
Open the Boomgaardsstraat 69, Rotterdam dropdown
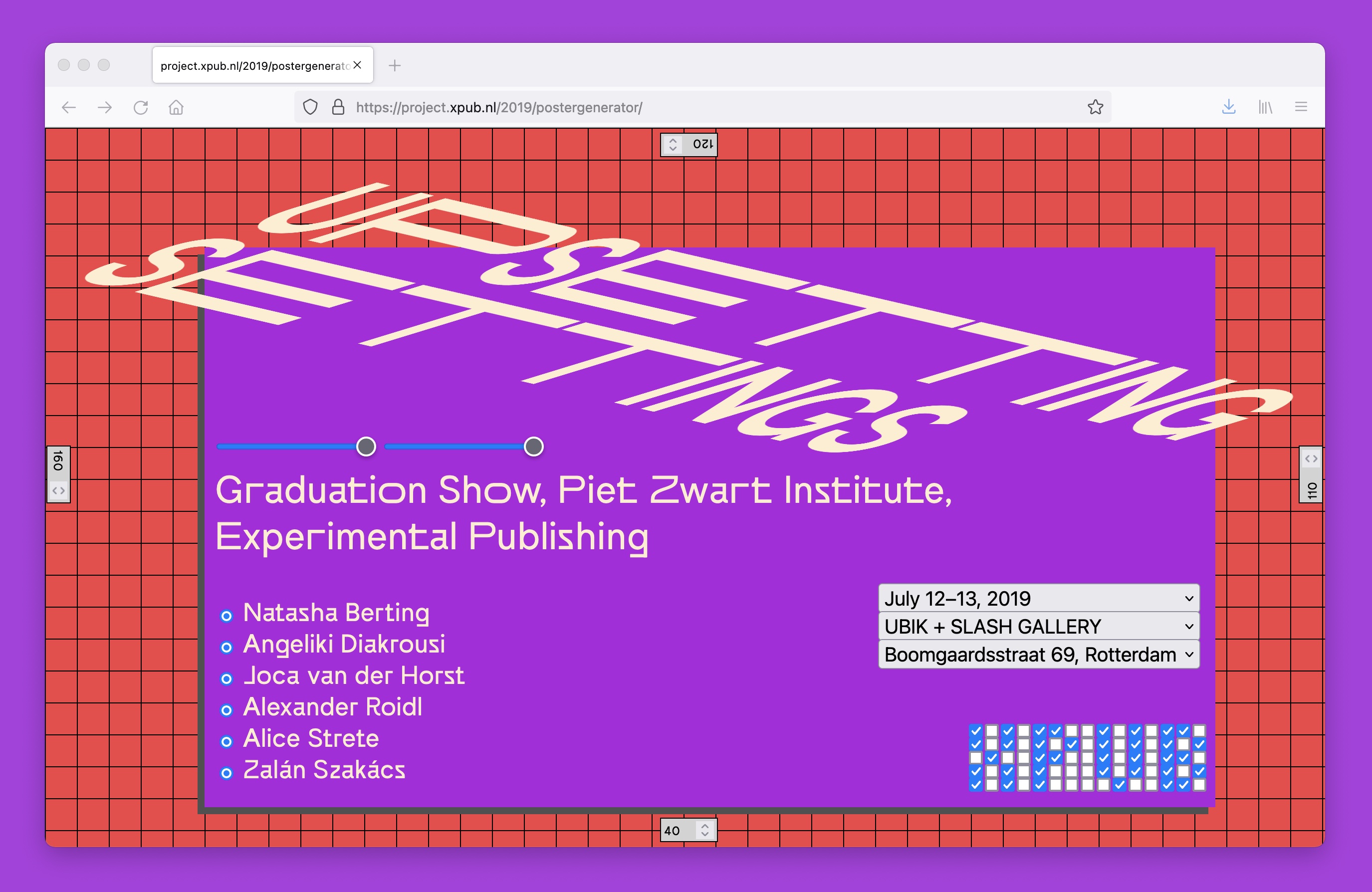(1038, 655)
